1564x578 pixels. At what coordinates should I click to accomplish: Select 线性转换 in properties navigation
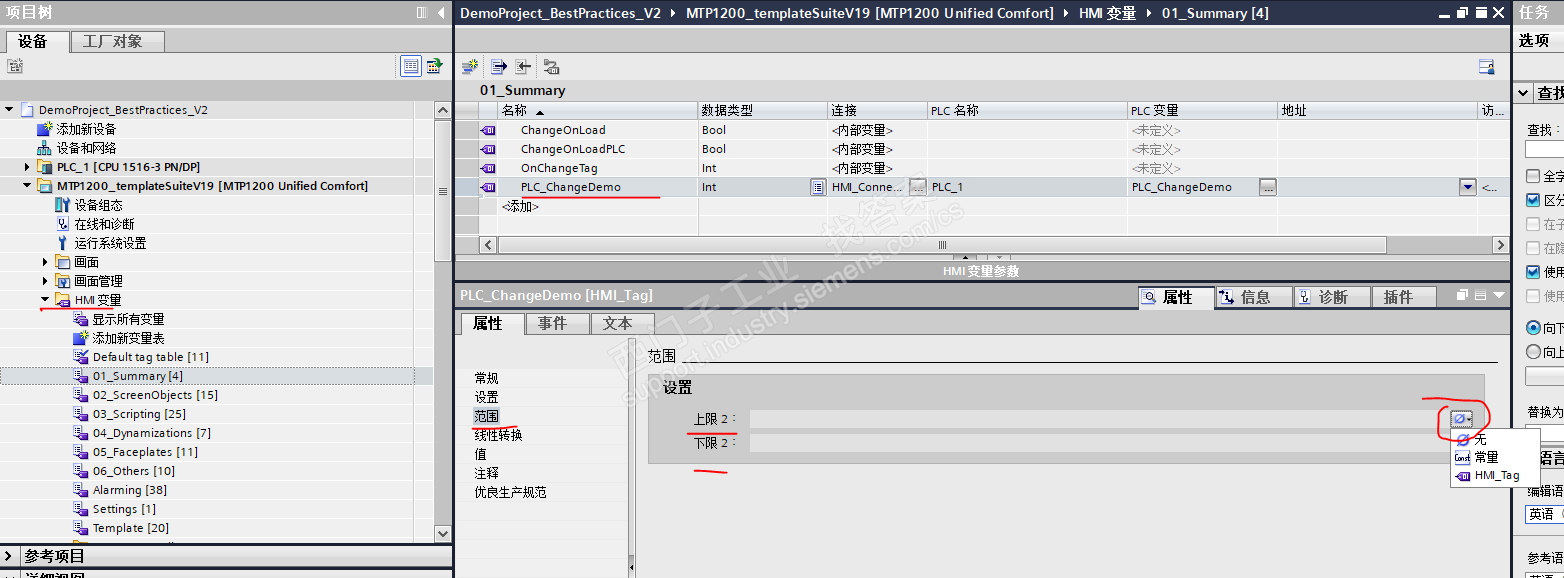[498, 435]
